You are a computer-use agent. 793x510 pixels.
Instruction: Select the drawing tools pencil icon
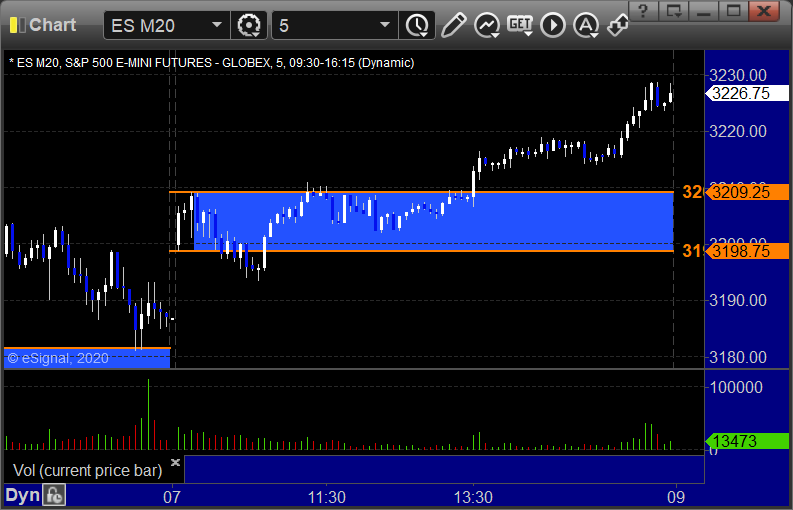[x=453, y=25]
